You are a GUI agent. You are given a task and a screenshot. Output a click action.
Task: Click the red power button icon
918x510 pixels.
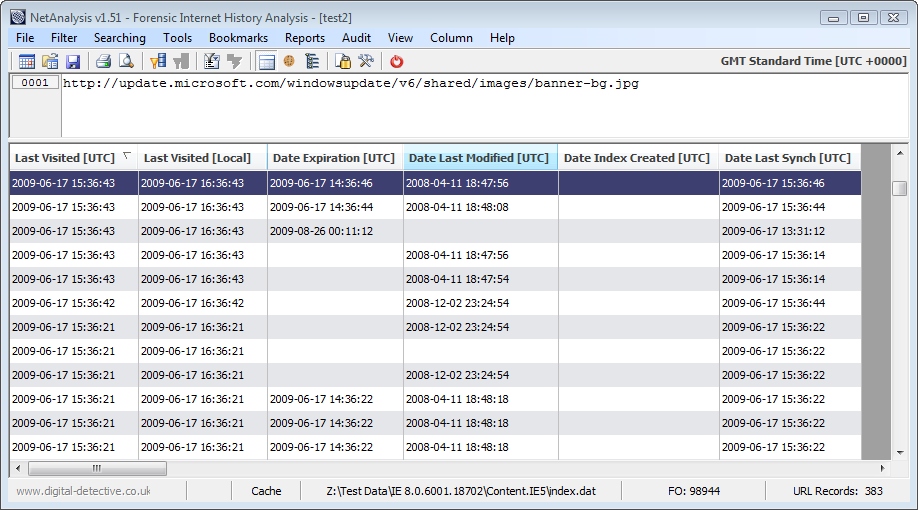click(x=397, y=61)
